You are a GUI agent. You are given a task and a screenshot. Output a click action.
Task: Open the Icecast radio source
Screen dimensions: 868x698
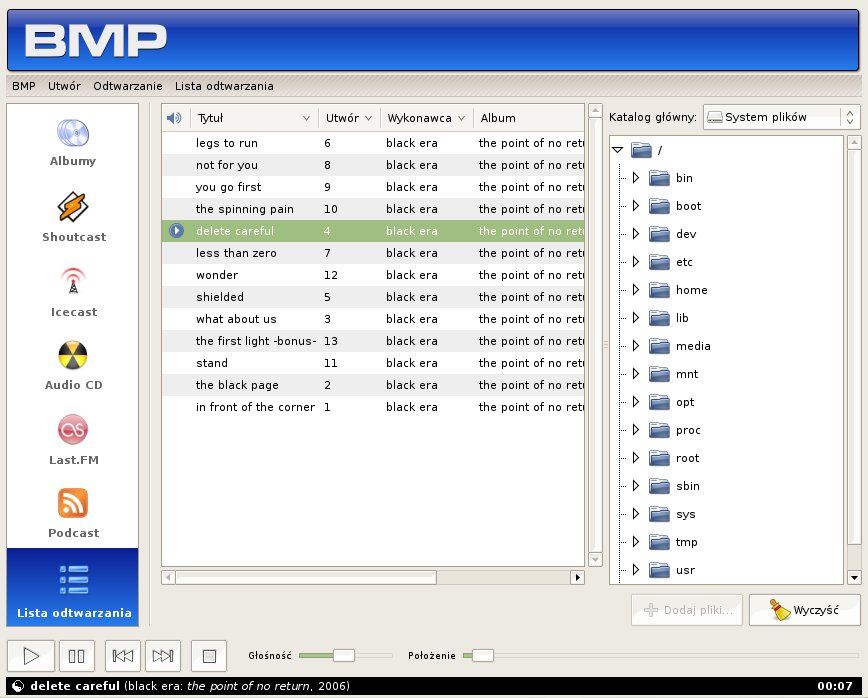(x=74, y=293)
